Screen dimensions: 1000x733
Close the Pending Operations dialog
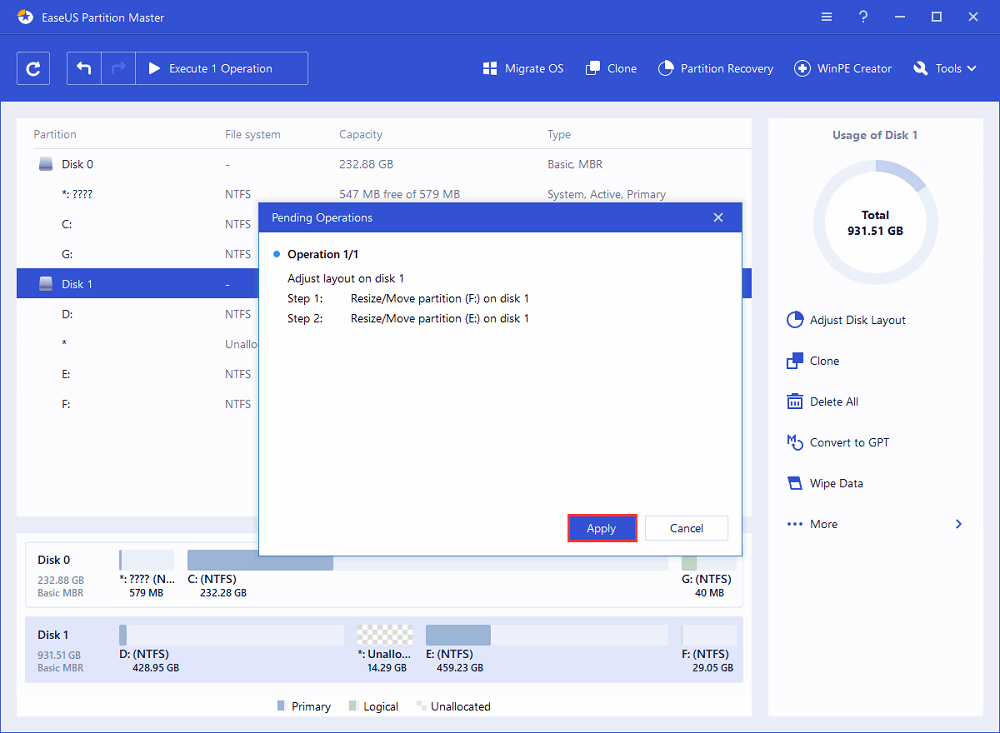(x=718, y=217)
